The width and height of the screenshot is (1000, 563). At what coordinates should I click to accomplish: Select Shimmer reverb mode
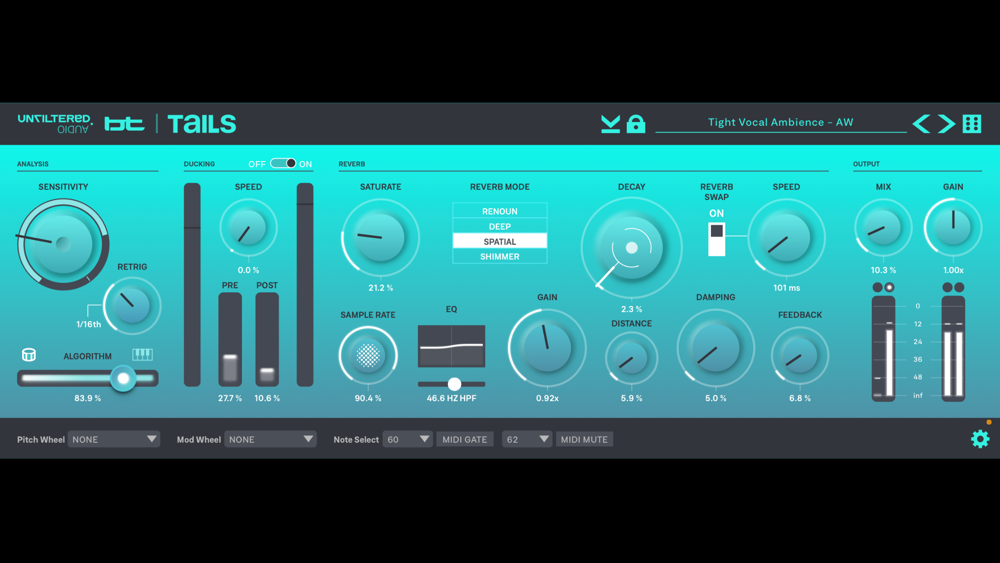coord(500,256)
